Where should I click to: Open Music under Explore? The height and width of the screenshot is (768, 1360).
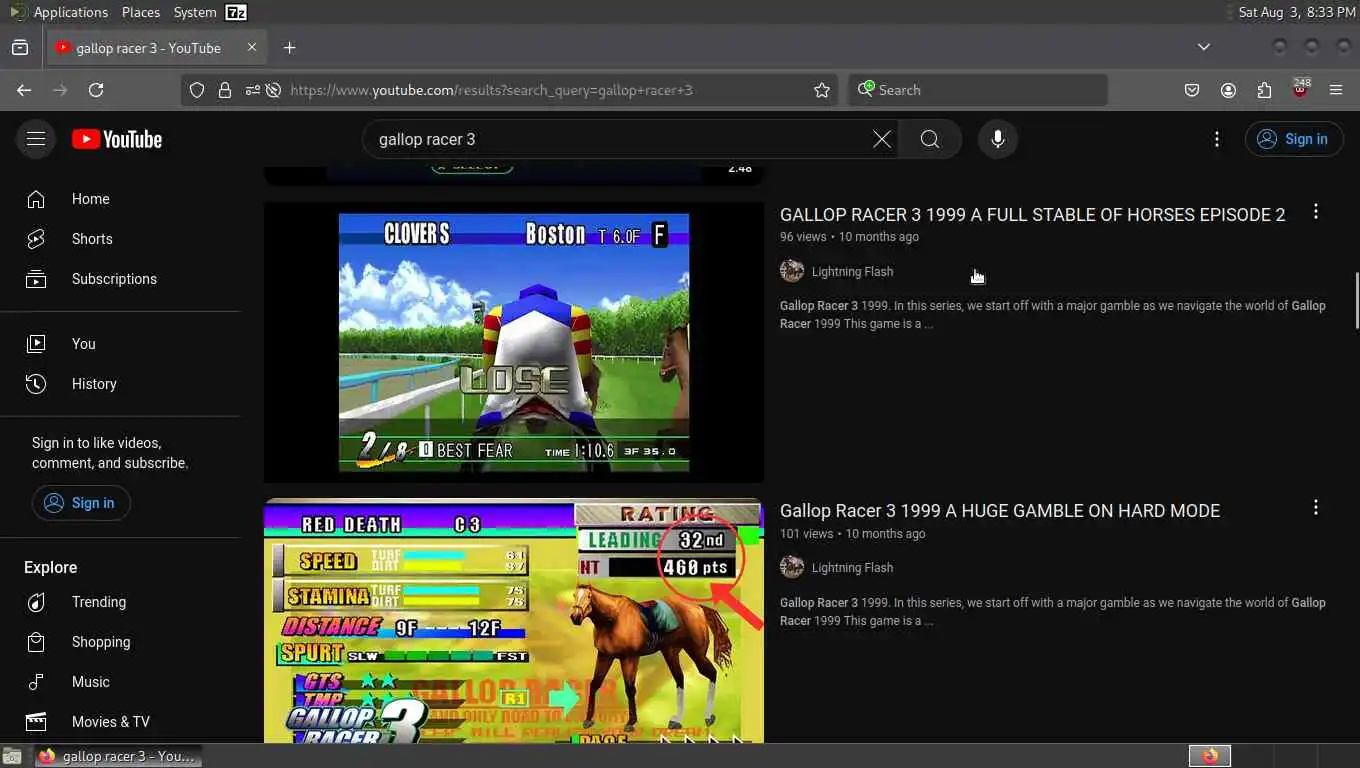(x=120, y=682)
